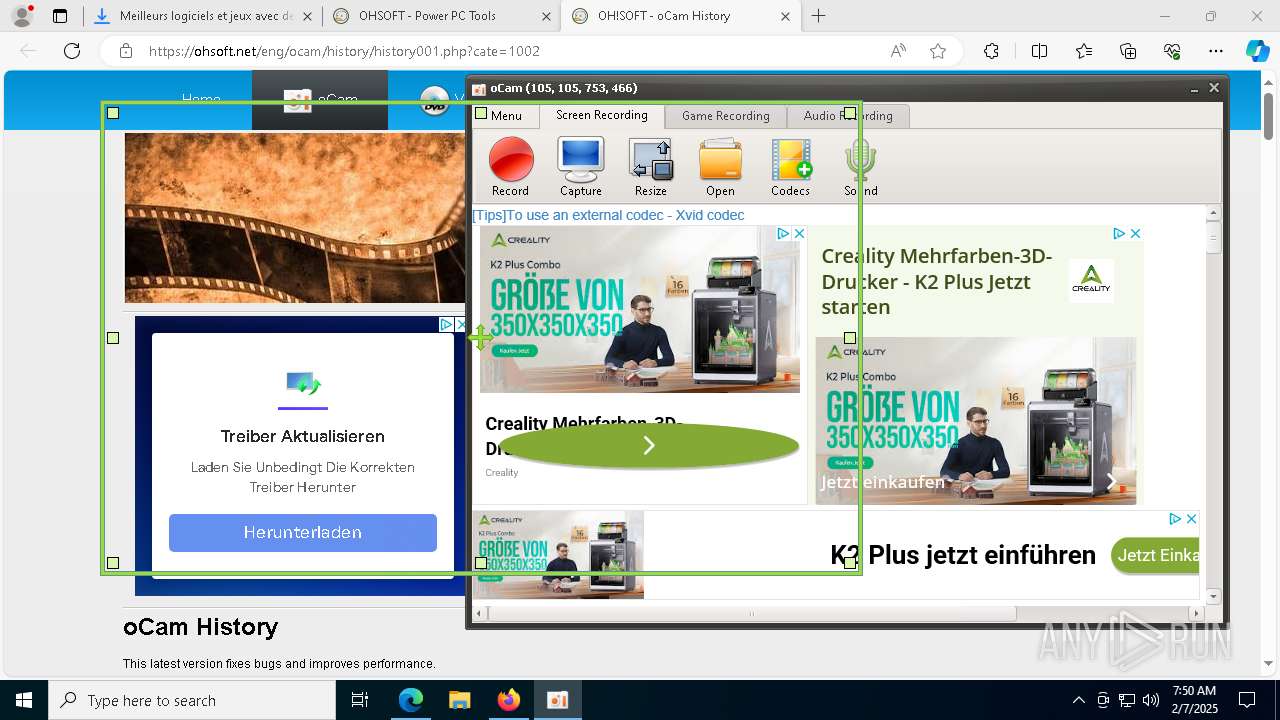Screen dimensions: 1280x720
Task: Minimize the oCam window
Action: pyautogui.click(x=1194, y=89)
